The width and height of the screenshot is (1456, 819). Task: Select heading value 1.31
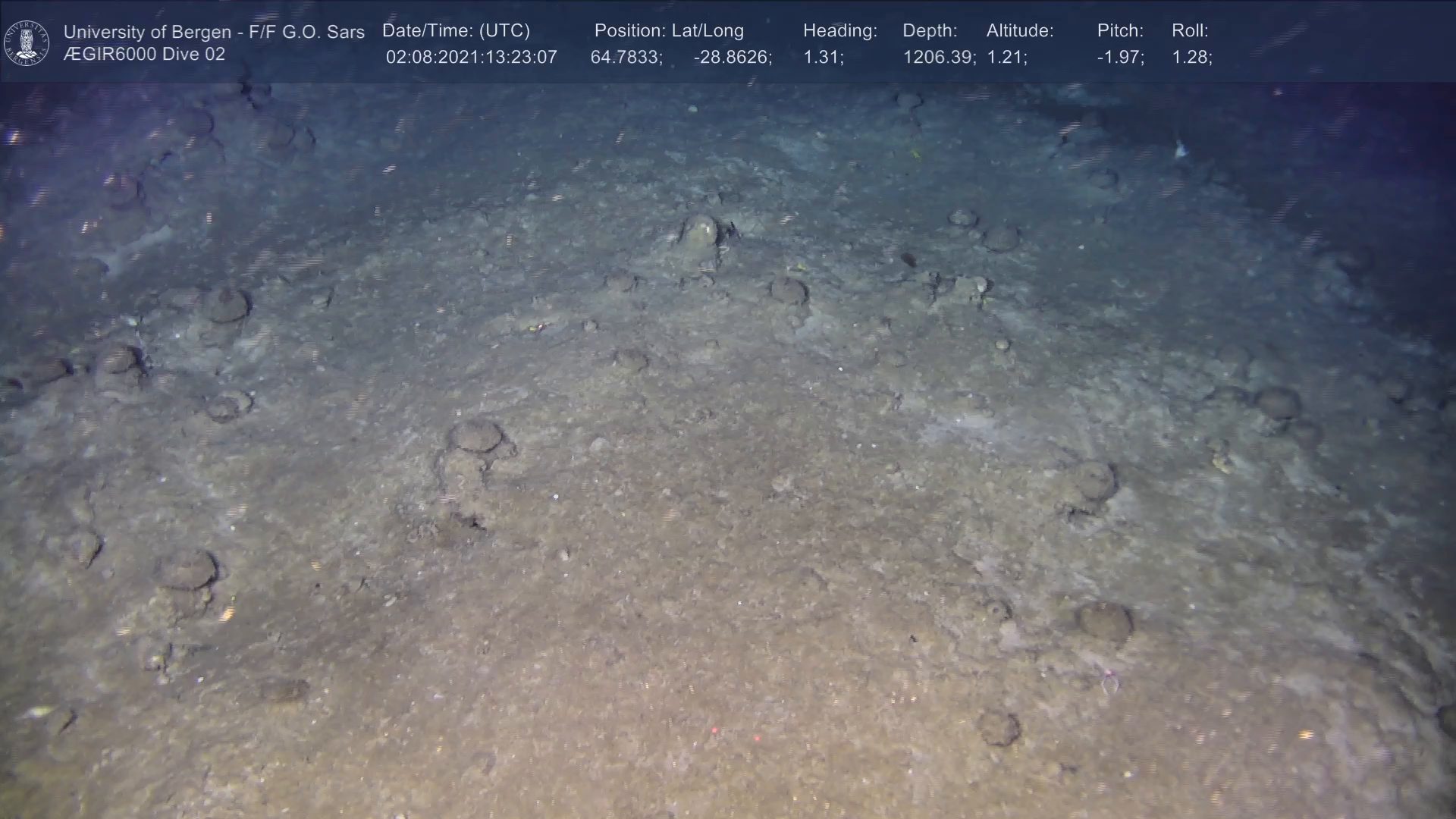click(x=822, y=58)
